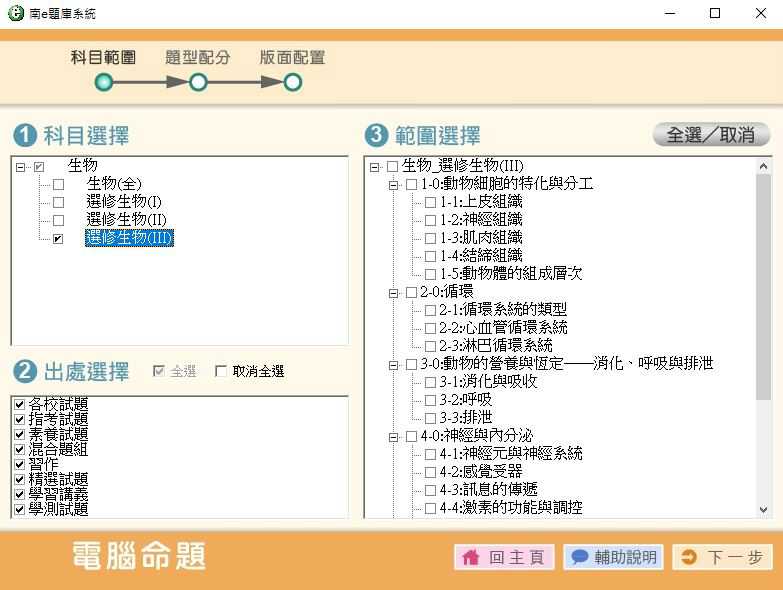Check section 1-3:肌肉組織

tap(430, 239)
